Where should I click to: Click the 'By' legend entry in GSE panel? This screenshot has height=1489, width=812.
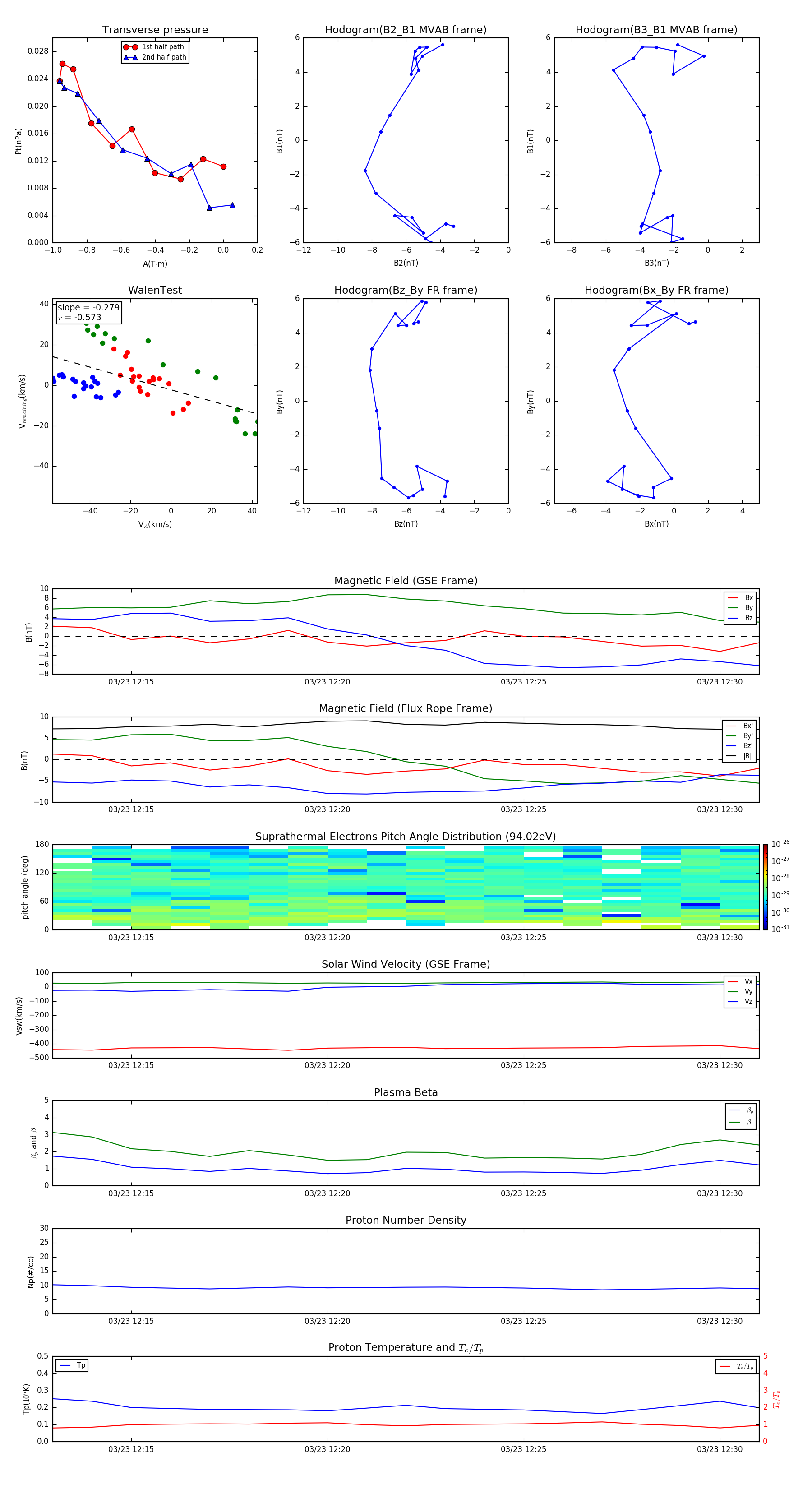point(740,607)
